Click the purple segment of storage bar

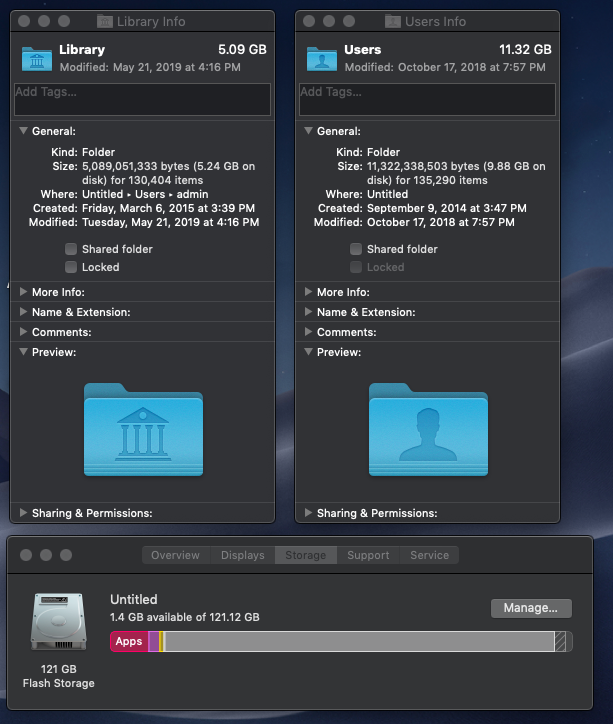(x=153, y=641)
